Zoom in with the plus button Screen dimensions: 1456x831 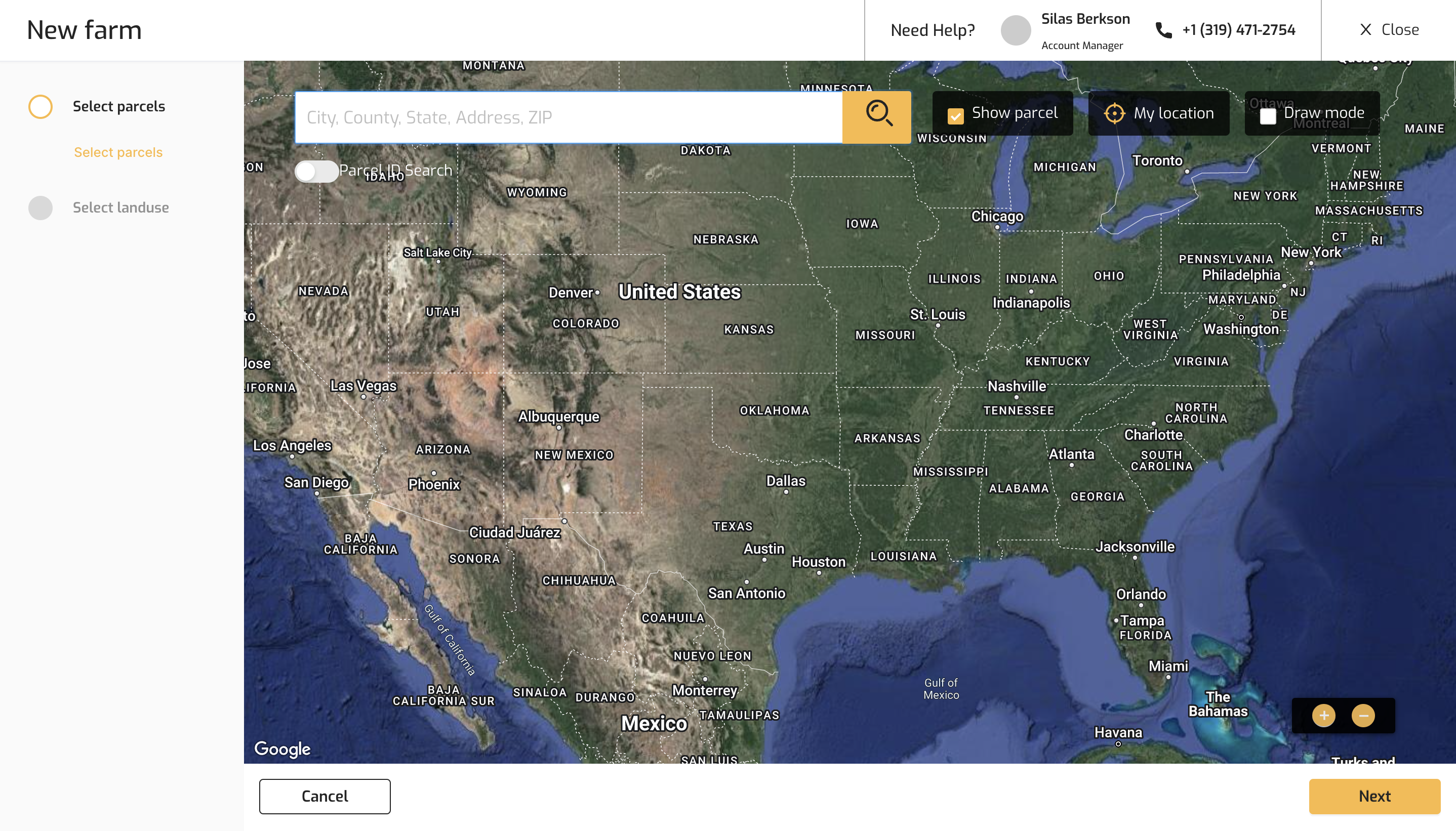click(1323, 715)
